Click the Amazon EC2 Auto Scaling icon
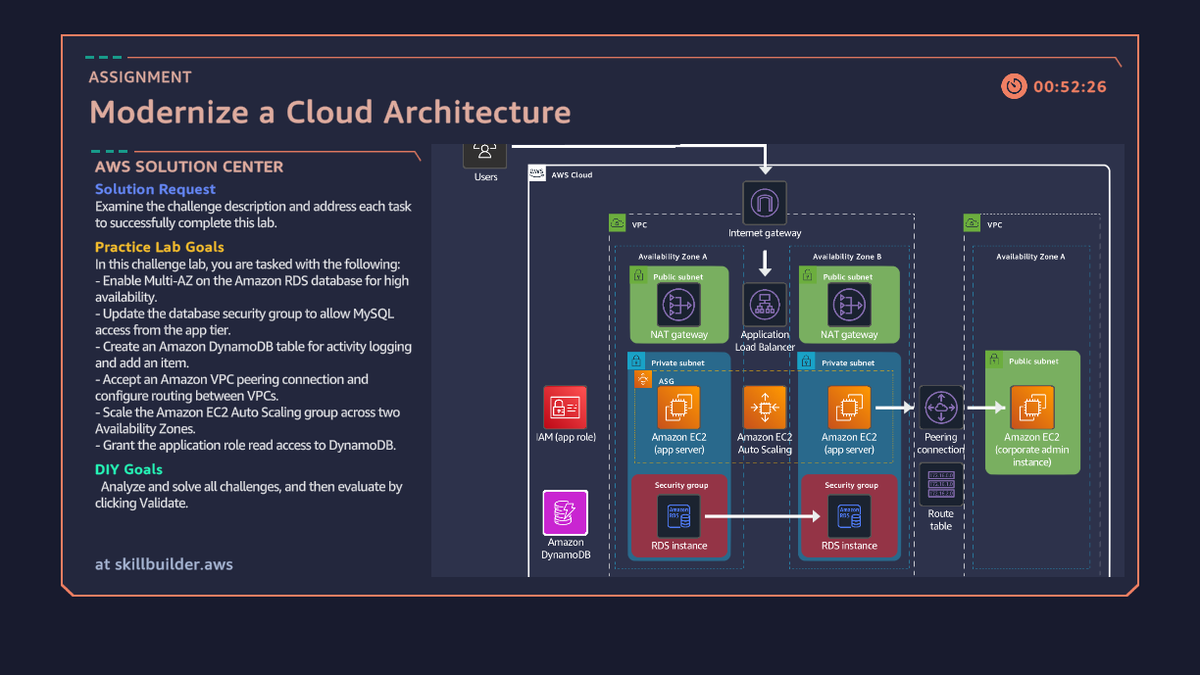 [x=765, y=408]
